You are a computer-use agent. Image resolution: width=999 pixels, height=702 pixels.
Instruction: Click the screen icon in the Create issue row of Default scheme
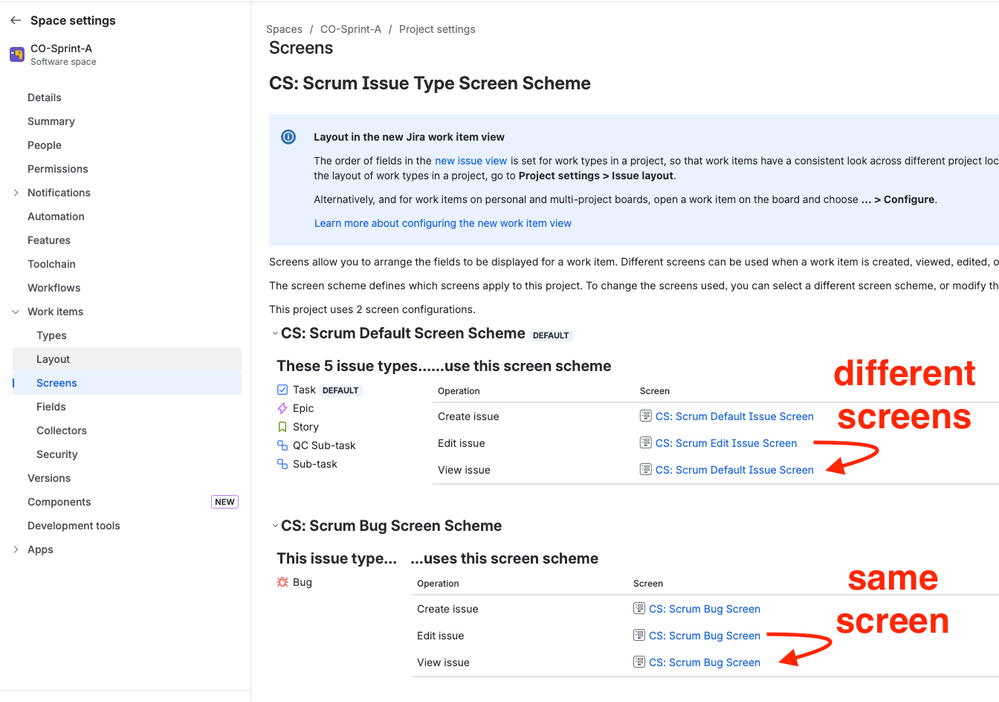point(645,416)
